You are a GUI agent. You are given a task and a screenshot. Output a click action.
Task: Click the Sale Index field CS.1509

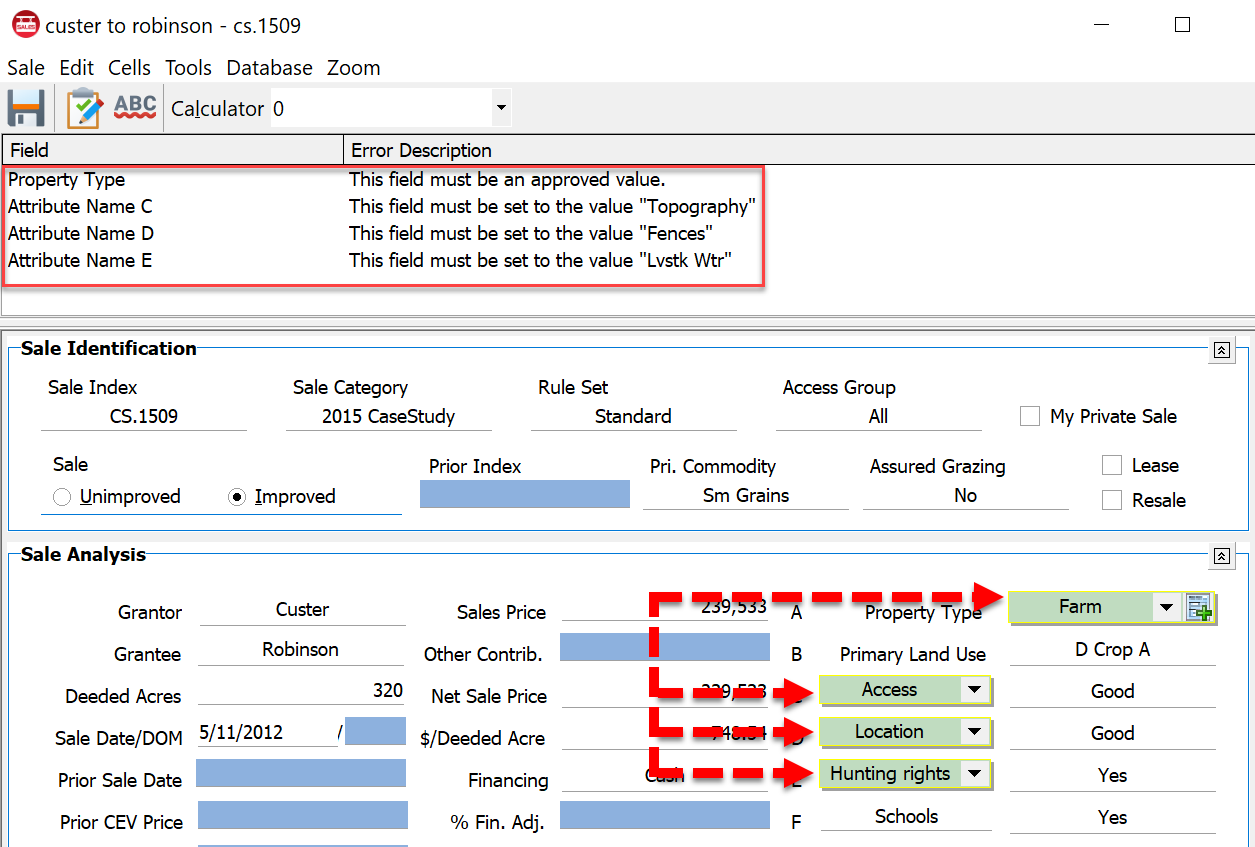[144, 417]
